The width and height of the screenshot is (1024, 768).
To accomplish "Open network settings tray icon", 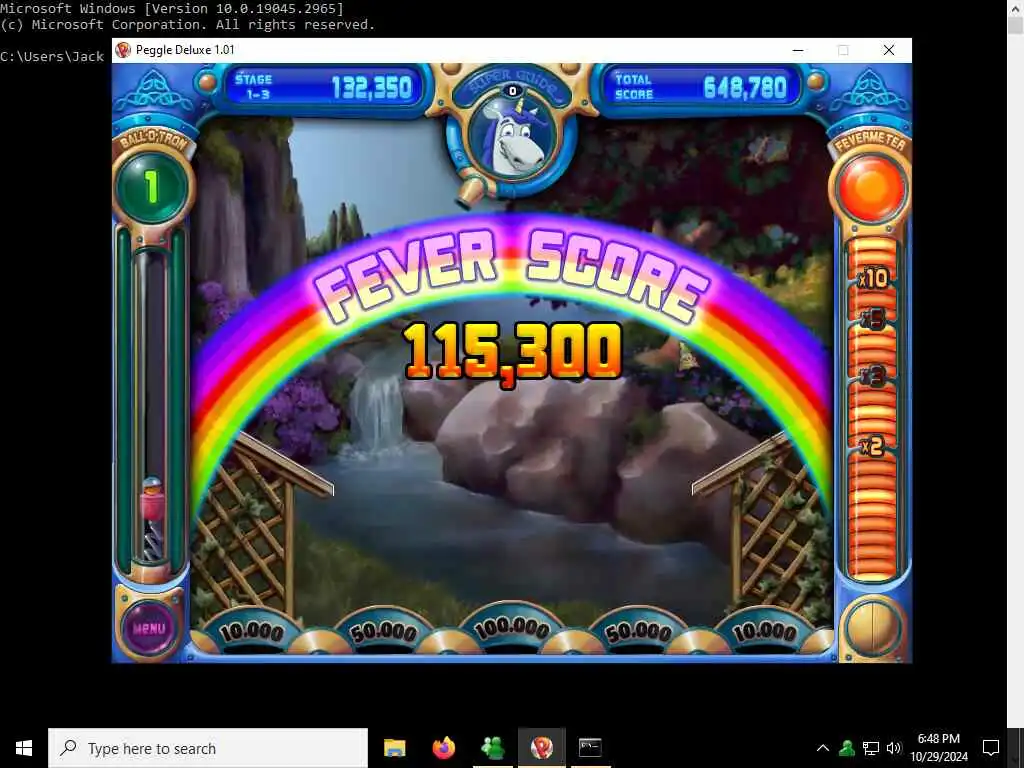I will tap(871, 748).
